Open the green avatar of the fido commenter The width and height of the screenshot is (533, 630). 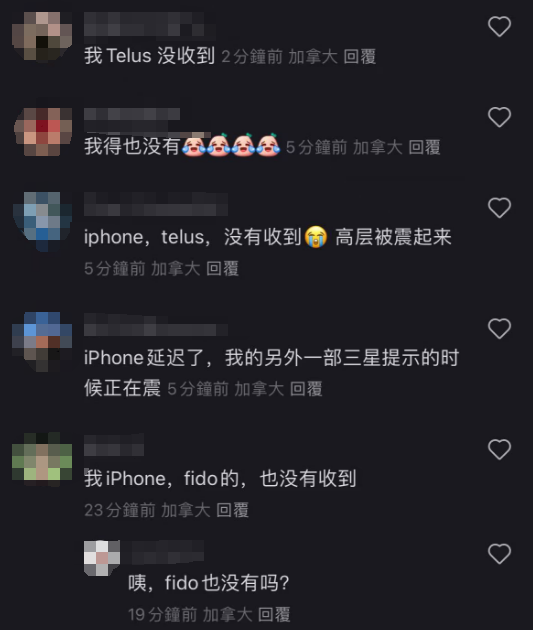coord(42,457)
